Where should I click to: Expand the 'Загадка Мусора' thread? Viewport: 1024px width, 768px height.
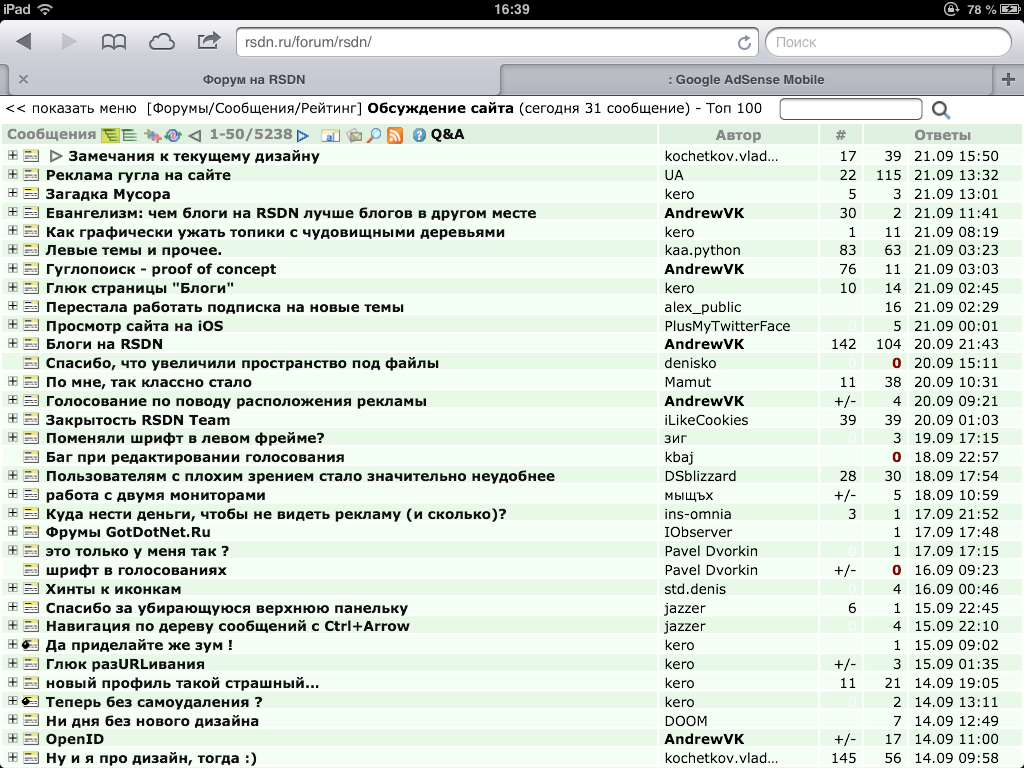click(13, 194)
